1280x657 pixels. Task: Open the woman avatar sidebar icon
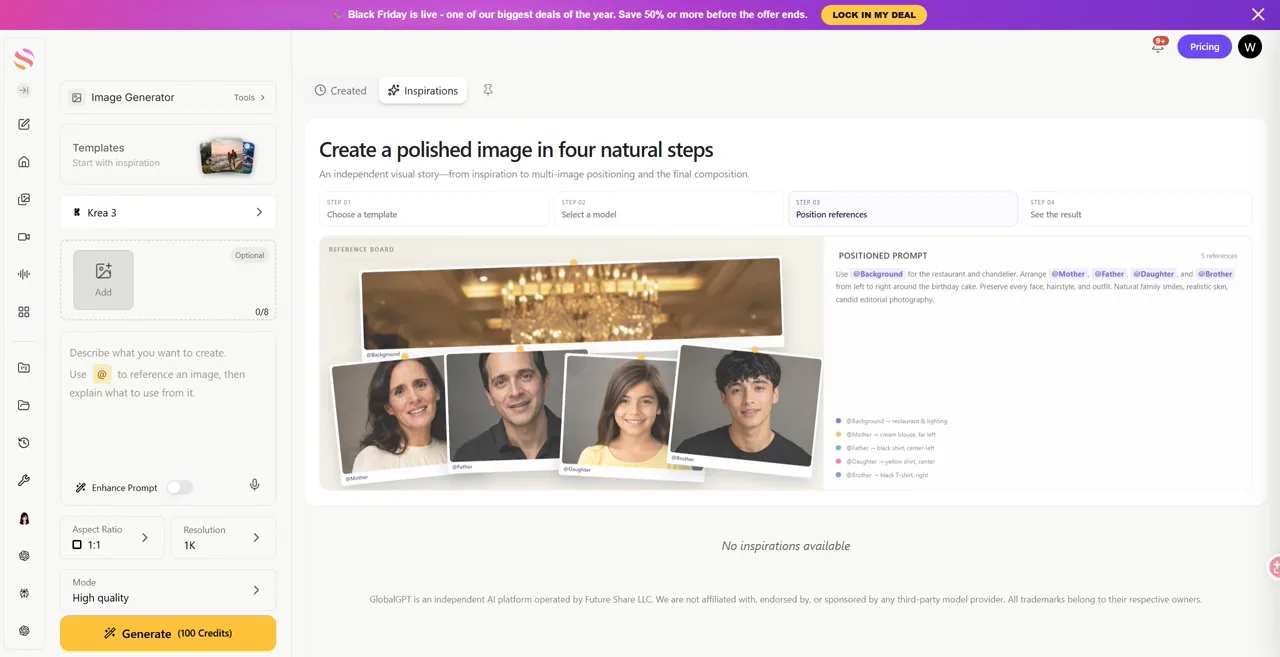click(x=24, y=518)
